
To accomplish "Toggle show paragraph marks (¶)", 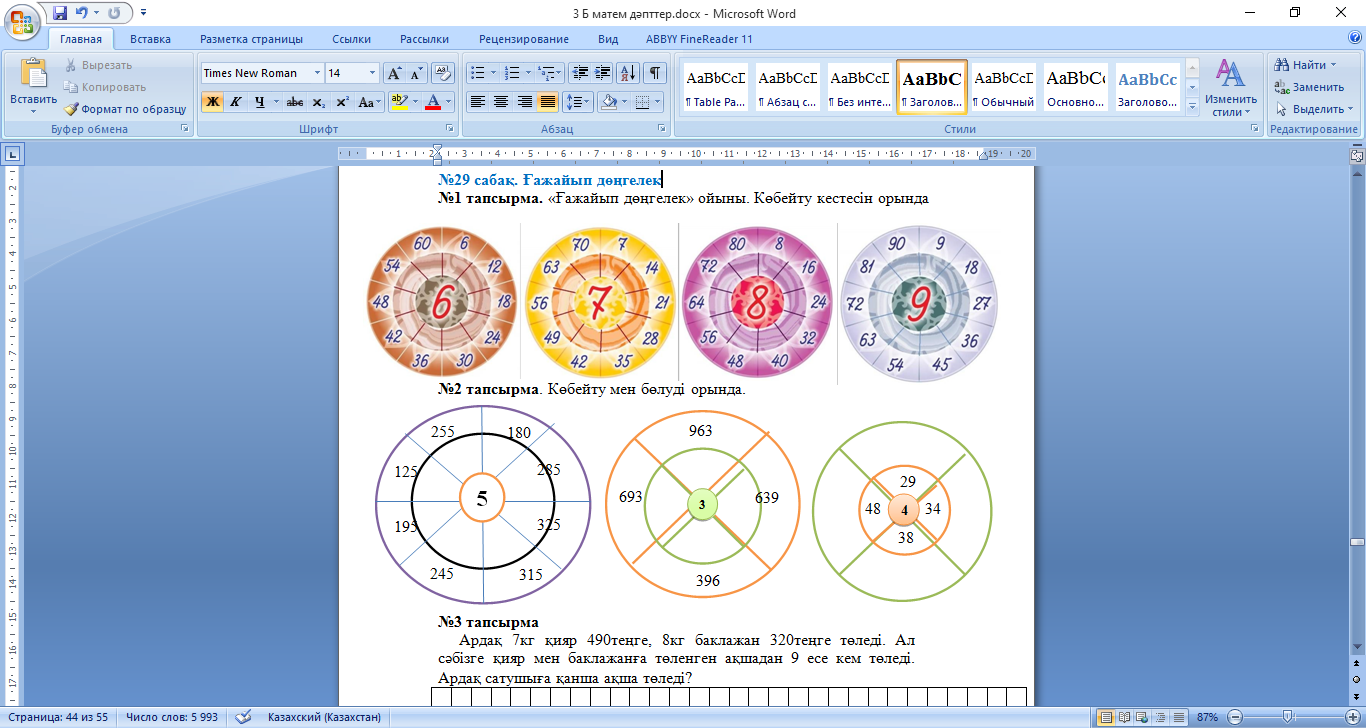I will 655,73.
